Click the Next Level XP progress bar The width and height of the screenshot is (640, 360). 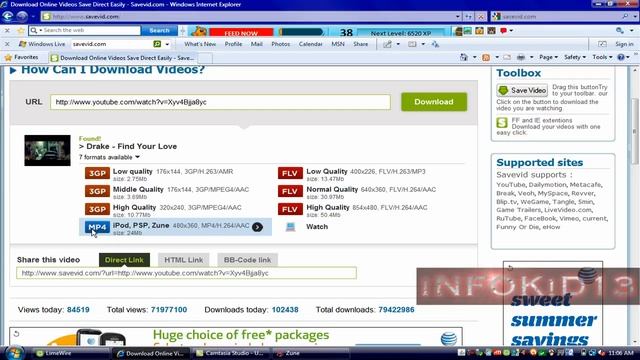[401, 33]
